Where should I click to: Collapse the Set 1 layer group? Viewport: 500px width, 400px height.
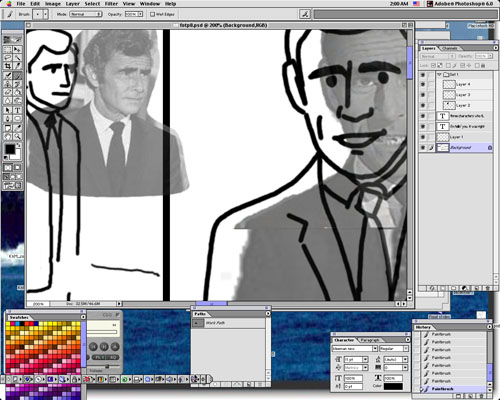coord(439,74)
